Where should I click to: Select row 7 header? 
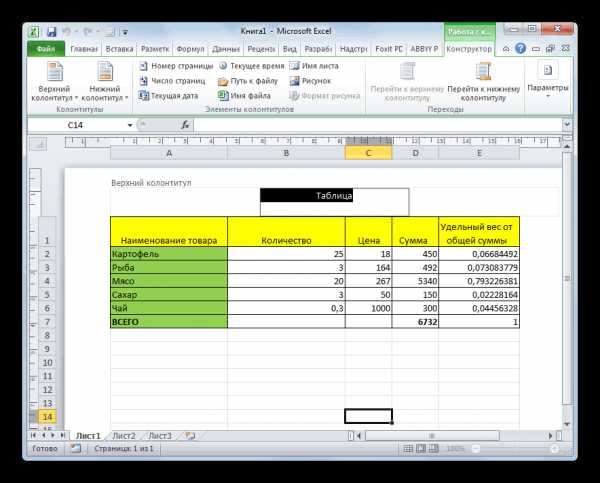pyautogui.click(x=47, y=322)
